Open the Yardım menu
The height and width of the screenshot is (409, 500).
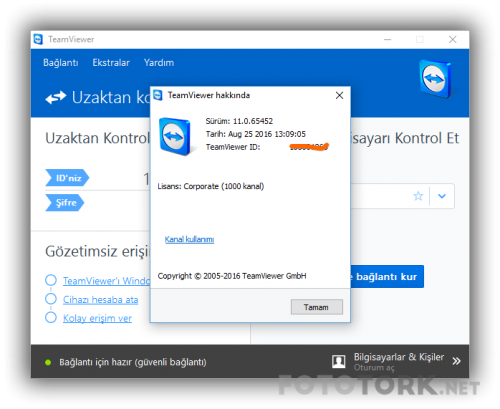(x=159, y=63)
